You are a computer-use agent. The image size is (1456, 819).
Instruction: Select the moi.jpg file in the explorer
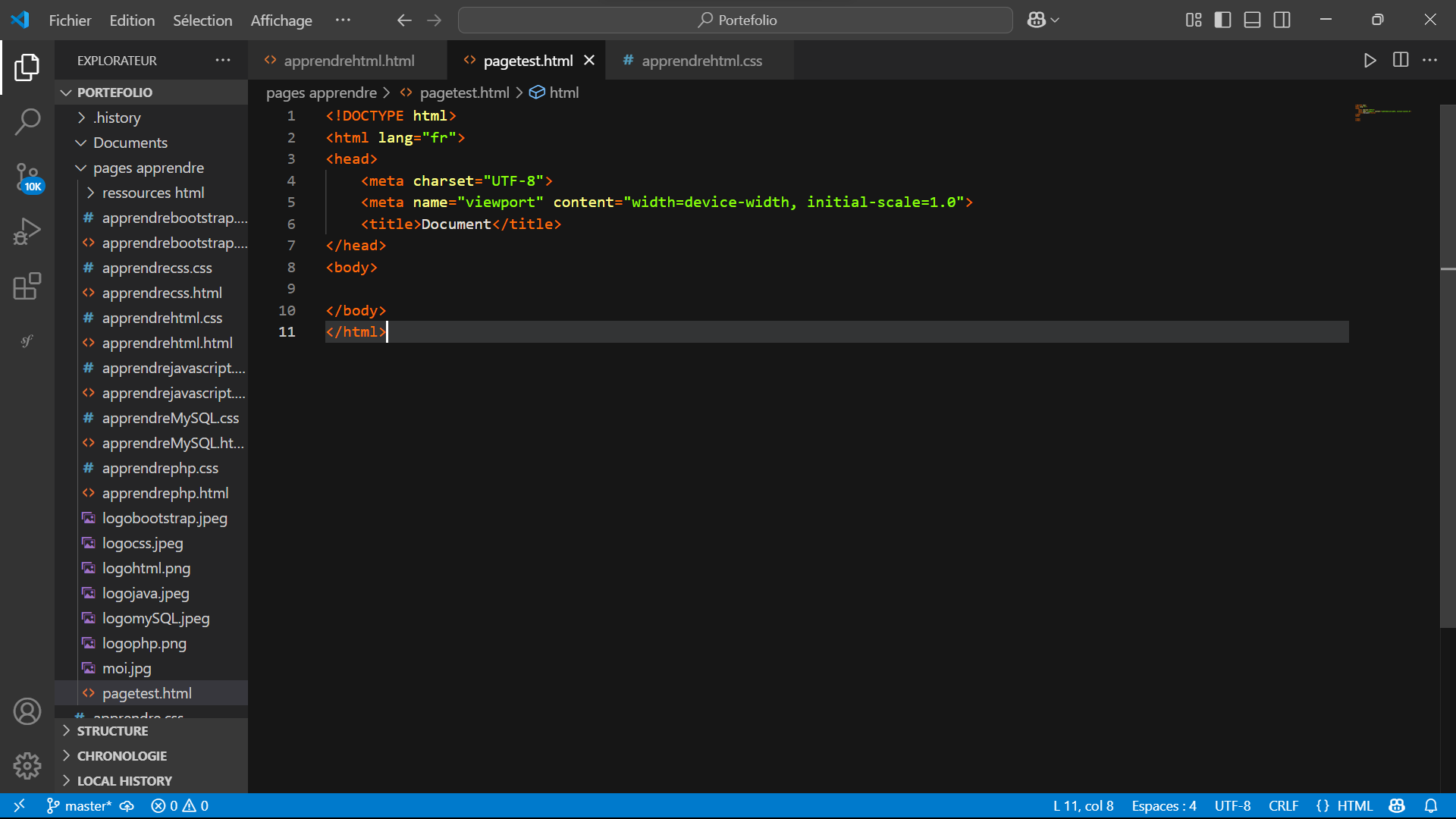(126, 668)
